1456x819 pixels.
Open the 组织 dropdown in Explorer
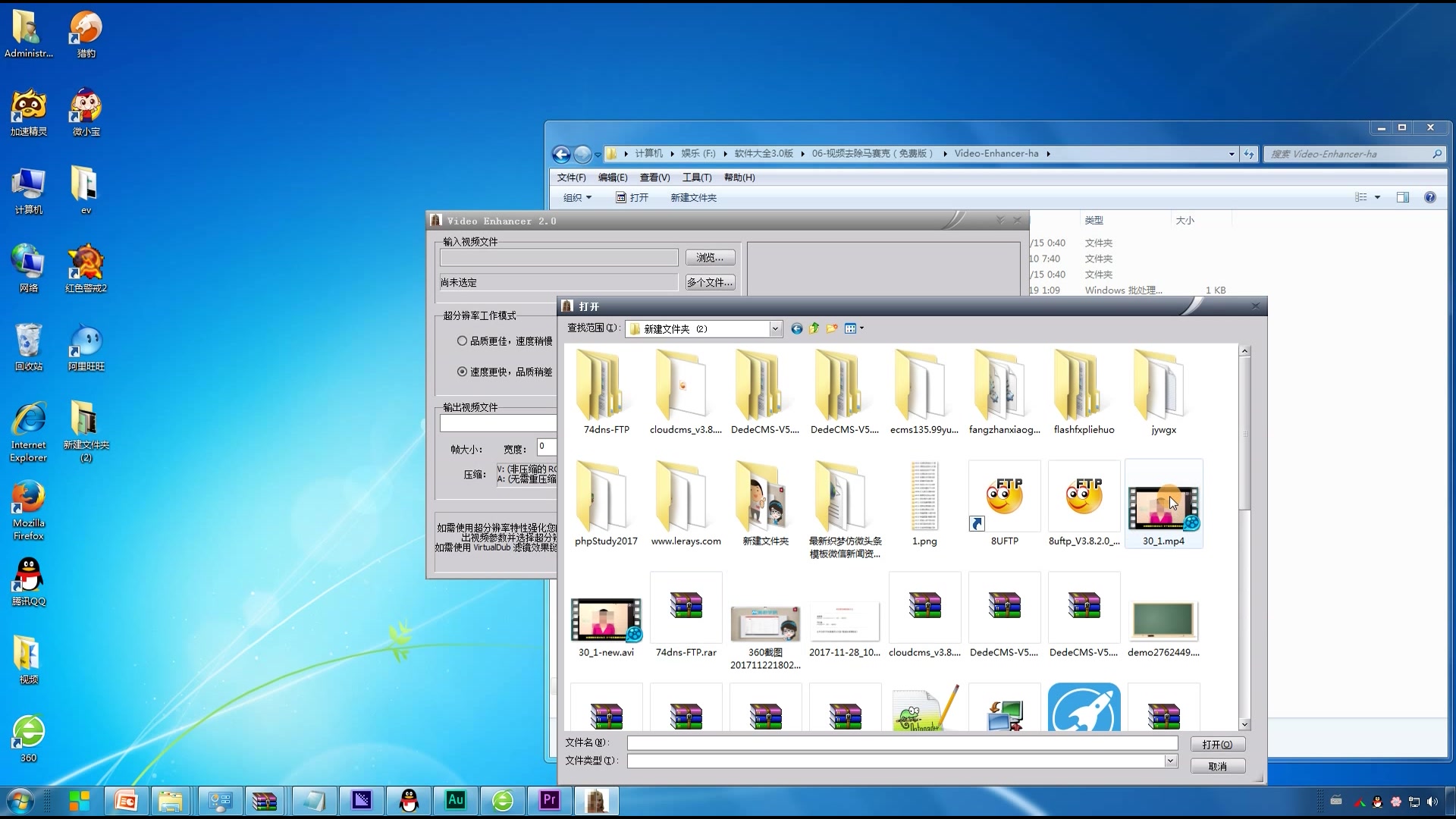pos(577,197)
